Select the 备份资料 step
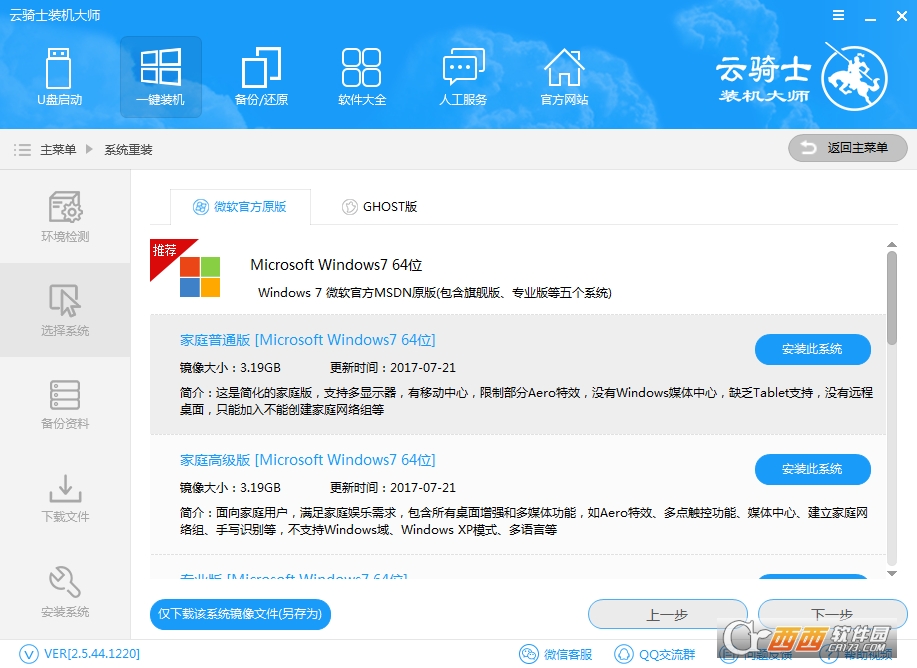Image resolution: width=917 pixels, height=668 pixels. coord(64,404)
